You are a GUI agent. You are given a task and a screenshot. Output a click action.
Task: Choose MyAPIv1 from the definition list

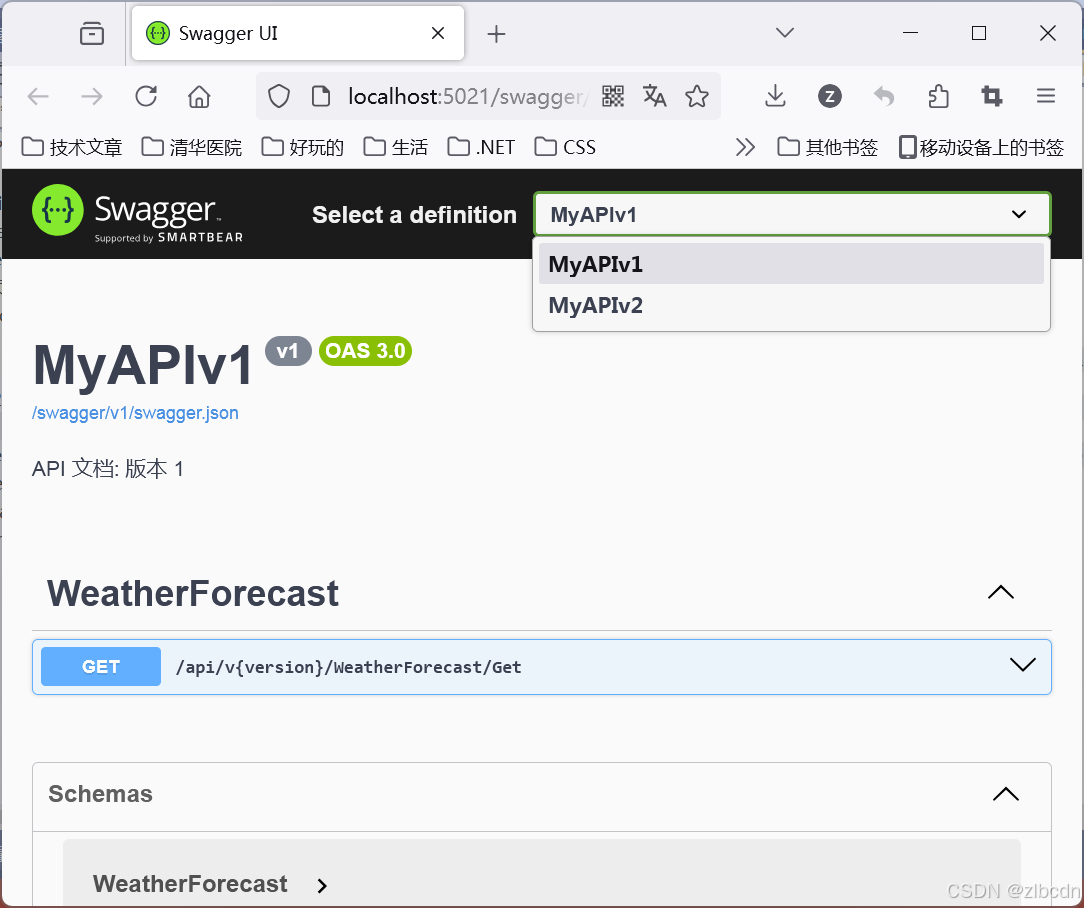[x=792, y=263]
